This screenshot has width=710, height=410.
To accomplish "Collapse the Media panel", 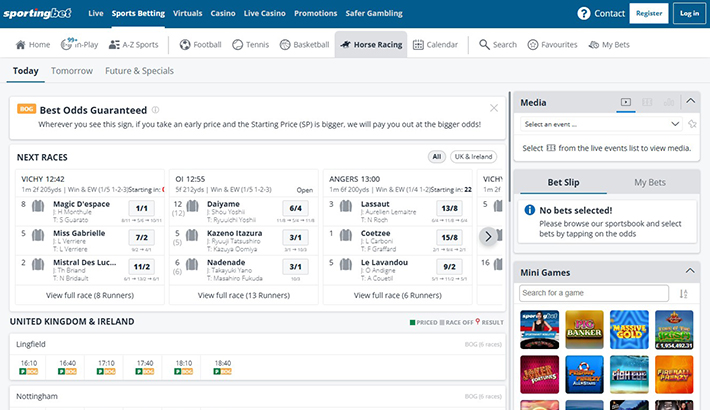I will pos(690,101).
